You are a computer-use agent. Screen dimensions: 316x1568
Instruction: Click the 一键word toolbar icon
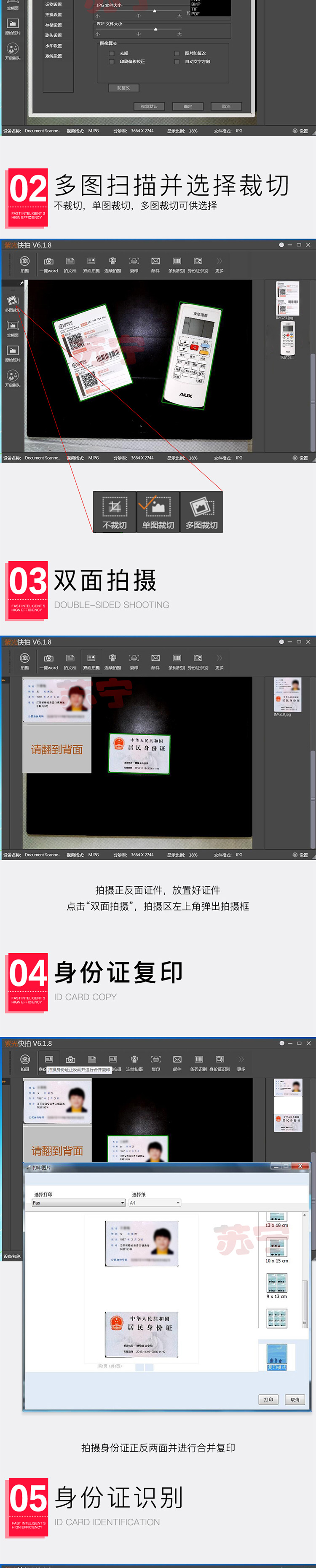pyautogui.click(x=49, y=263)
